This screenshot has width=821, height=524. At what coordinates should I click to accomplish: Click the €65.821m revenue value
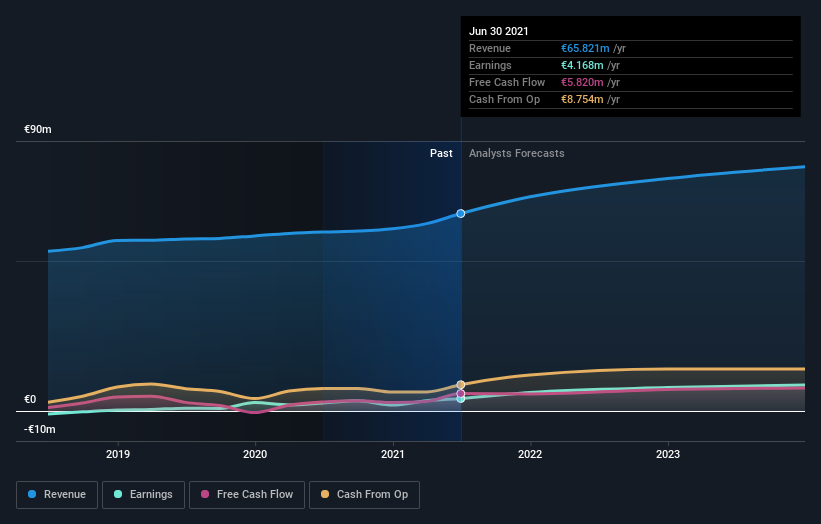585,49
